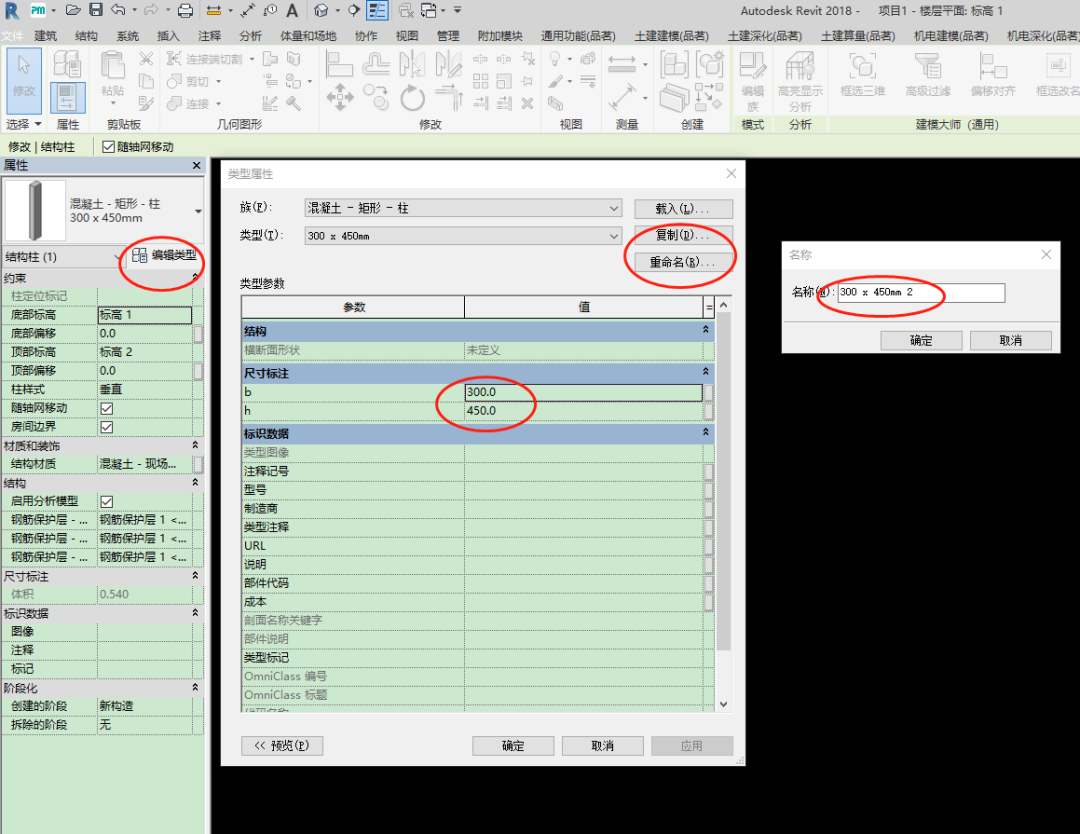Select the 编辑族 tool on the ribbon
The height and width of the screenshot is (834, 1080).
(752, 75)
